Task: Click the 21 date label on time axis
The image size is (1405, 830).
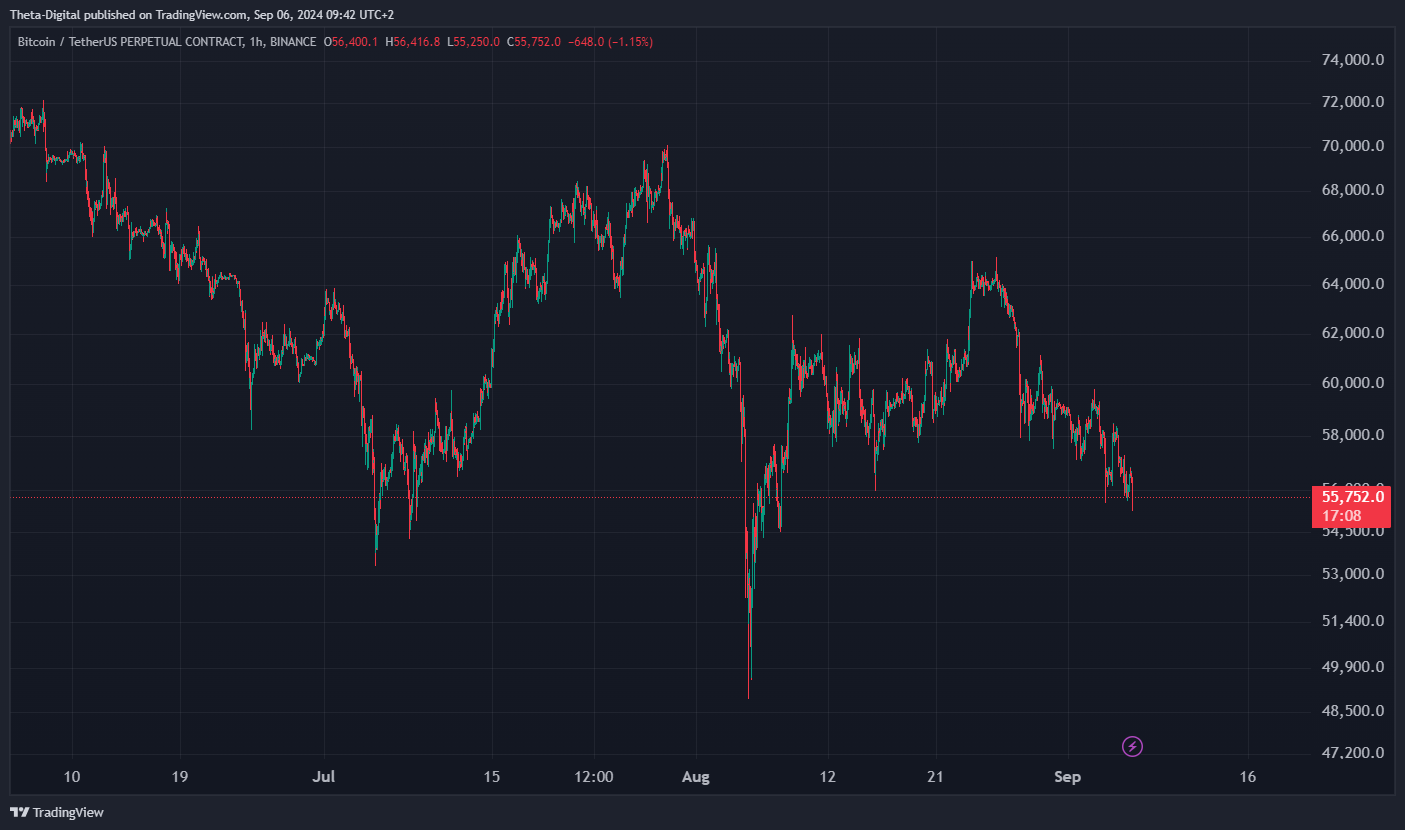Action: [x=936, y=777]
